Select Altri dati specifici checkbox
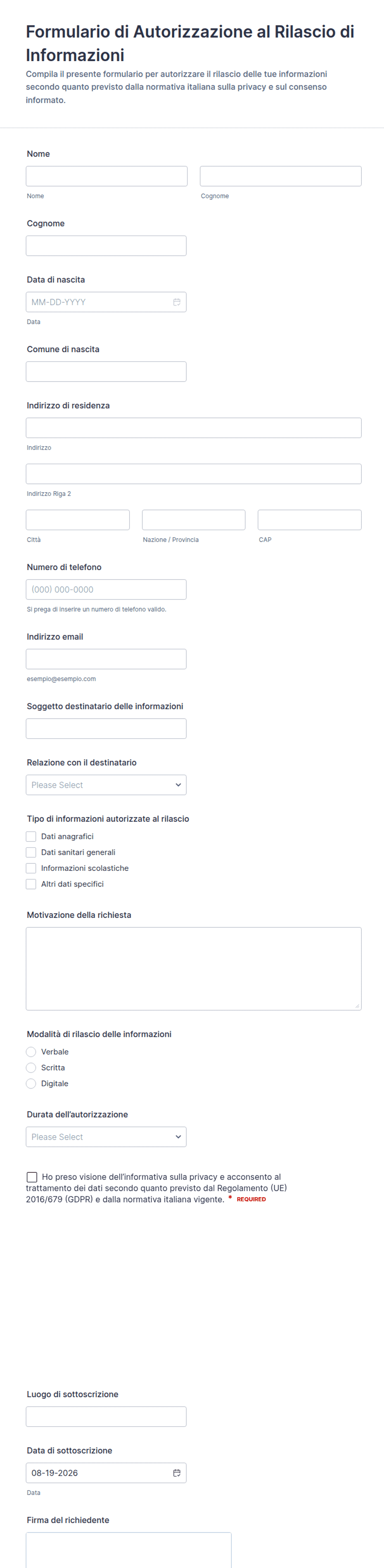This screenshot has width=384, height=1568. coord(31,884)
